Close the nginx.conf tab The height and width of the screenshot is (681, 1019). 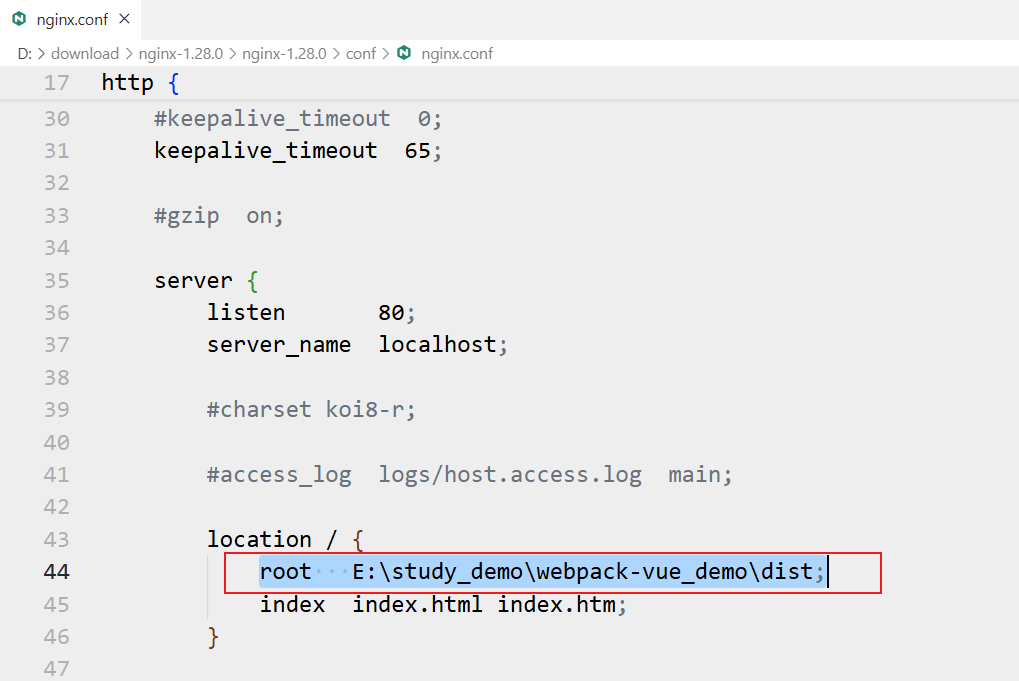(125, 19)
